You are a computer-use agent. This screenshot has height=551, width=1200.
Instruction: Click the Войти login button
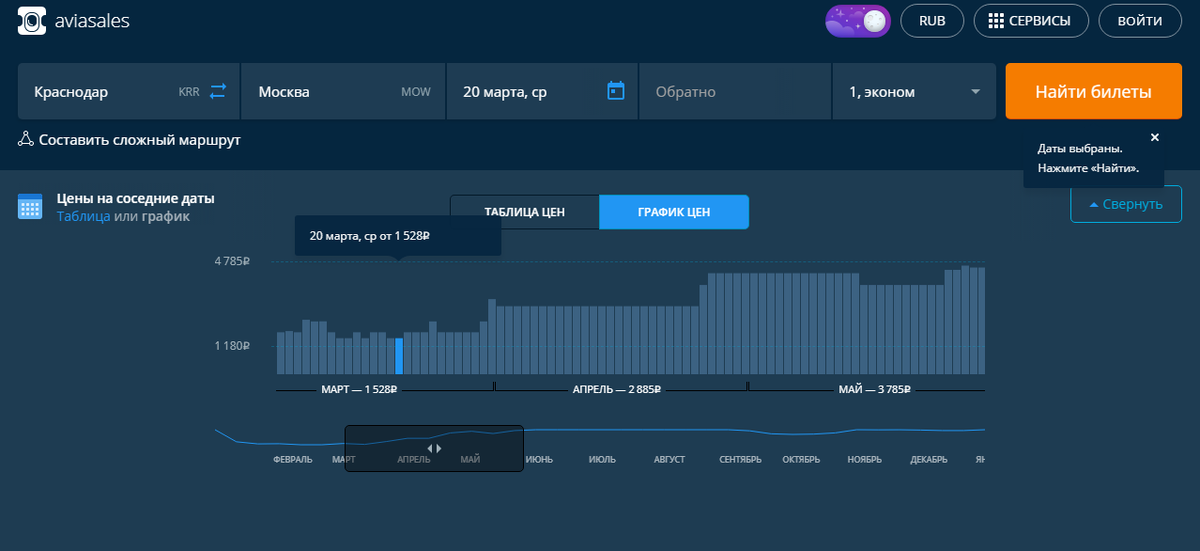tap(1139, 21)
